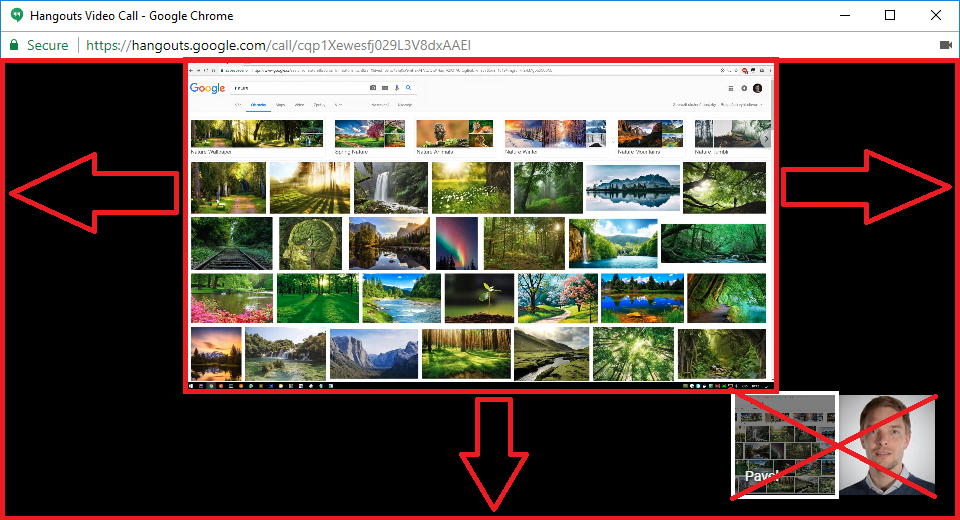Image resolution: width=960 pixels, height=520 pixels.
Task: Minimize the Hangouts Video Call window
Action: (846, 15)
